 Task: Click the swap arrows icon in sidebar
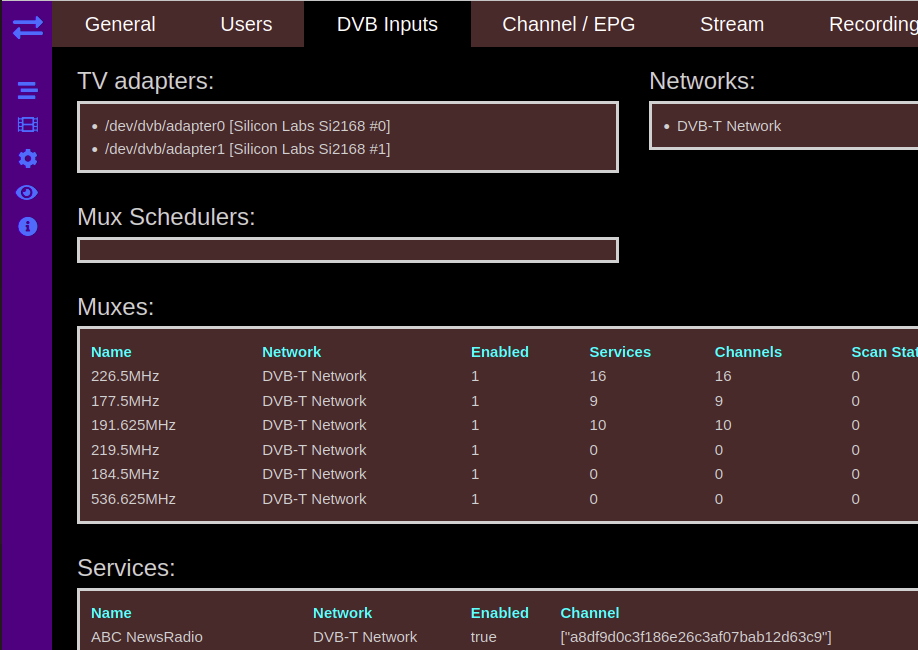28,27
